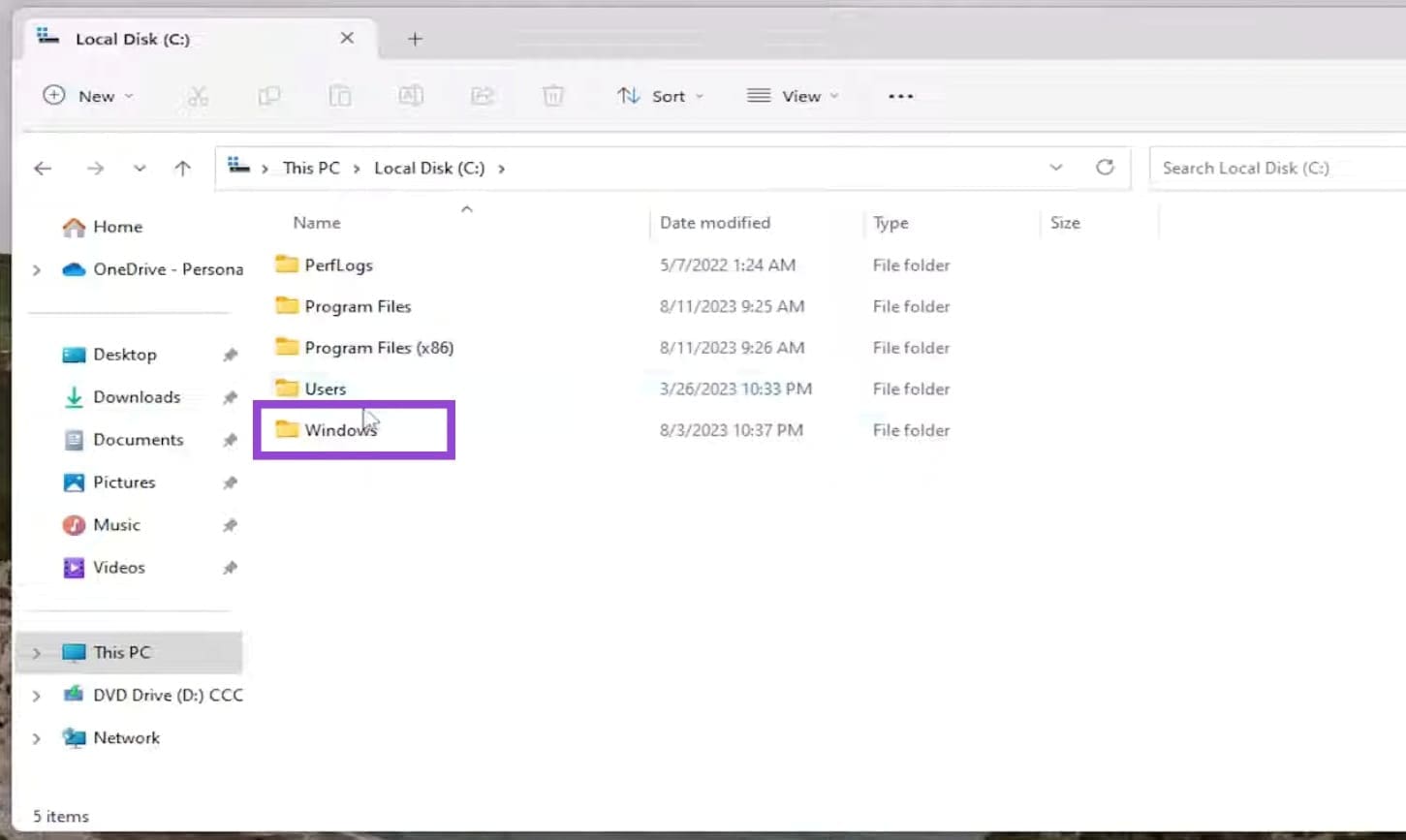Viewport: 1406px width, 840px height.
Task: Navigate up one level with the up arrow
Action: click(x=182, y=168)
